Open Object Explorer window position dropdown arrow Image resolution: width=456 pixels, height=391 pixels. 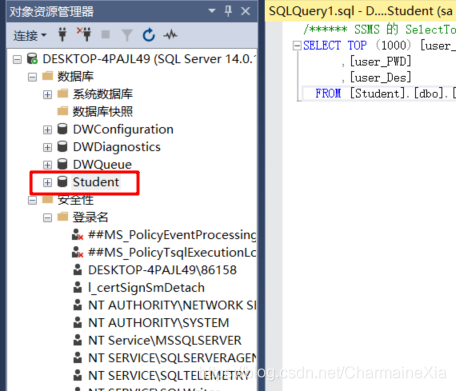212,11
